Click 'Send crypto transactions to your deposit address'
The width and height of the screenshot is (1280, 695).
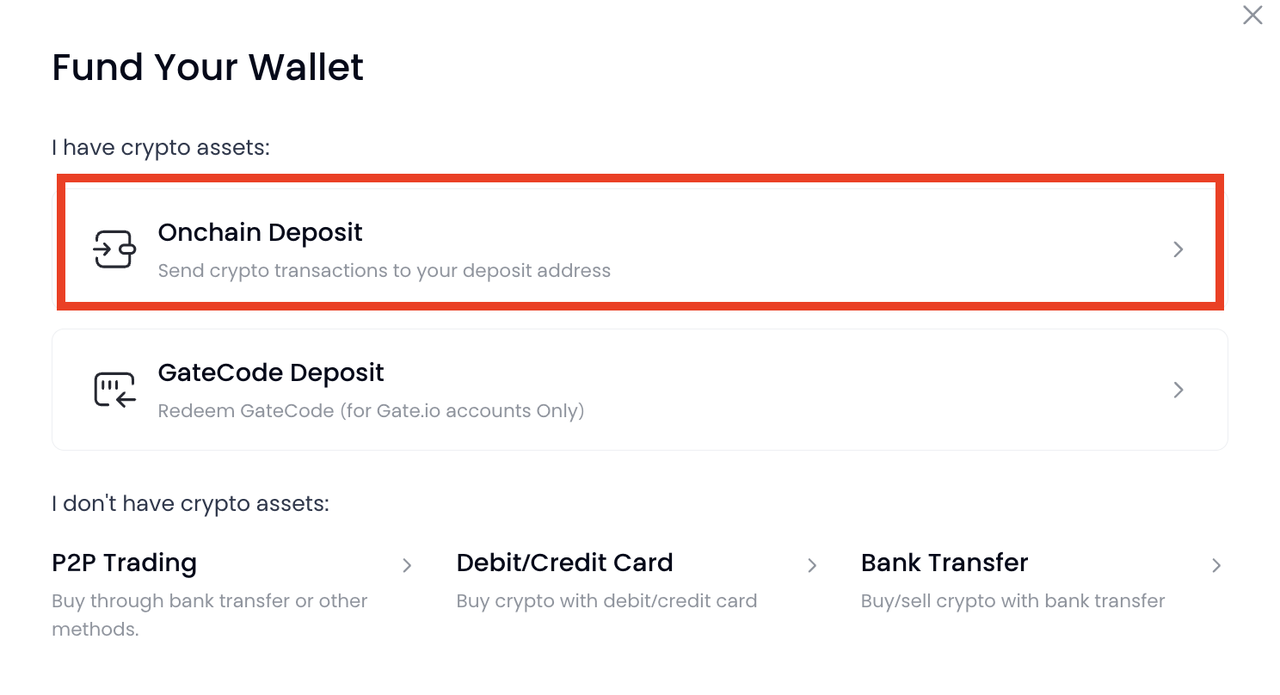pos(384,271)
